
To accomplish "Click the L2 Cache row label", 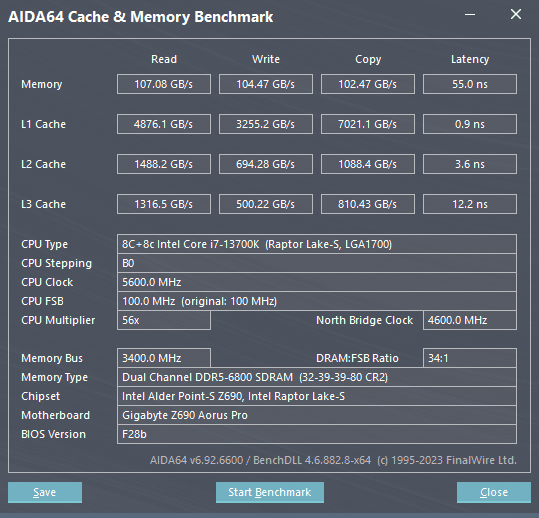I will (x=43, y=164).
